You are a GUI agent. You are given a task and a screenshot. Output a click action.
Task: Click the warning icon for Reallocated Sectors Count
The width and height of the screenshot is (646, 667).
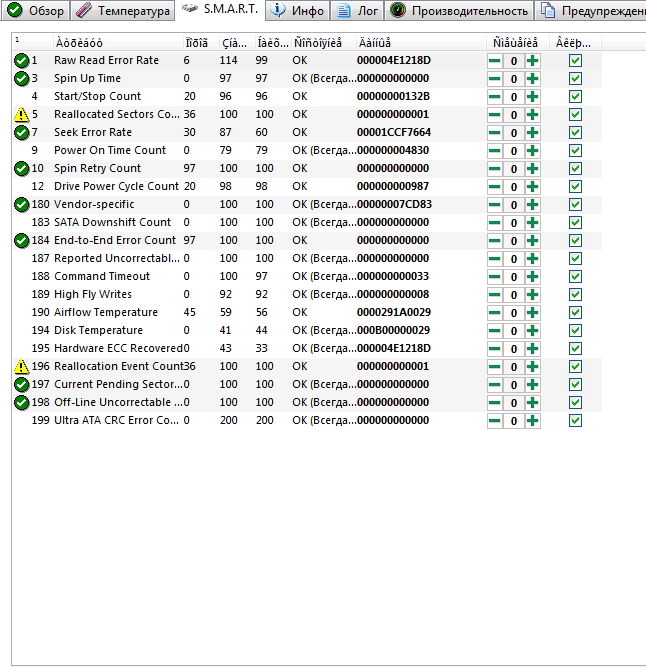[x=21, y=114]
